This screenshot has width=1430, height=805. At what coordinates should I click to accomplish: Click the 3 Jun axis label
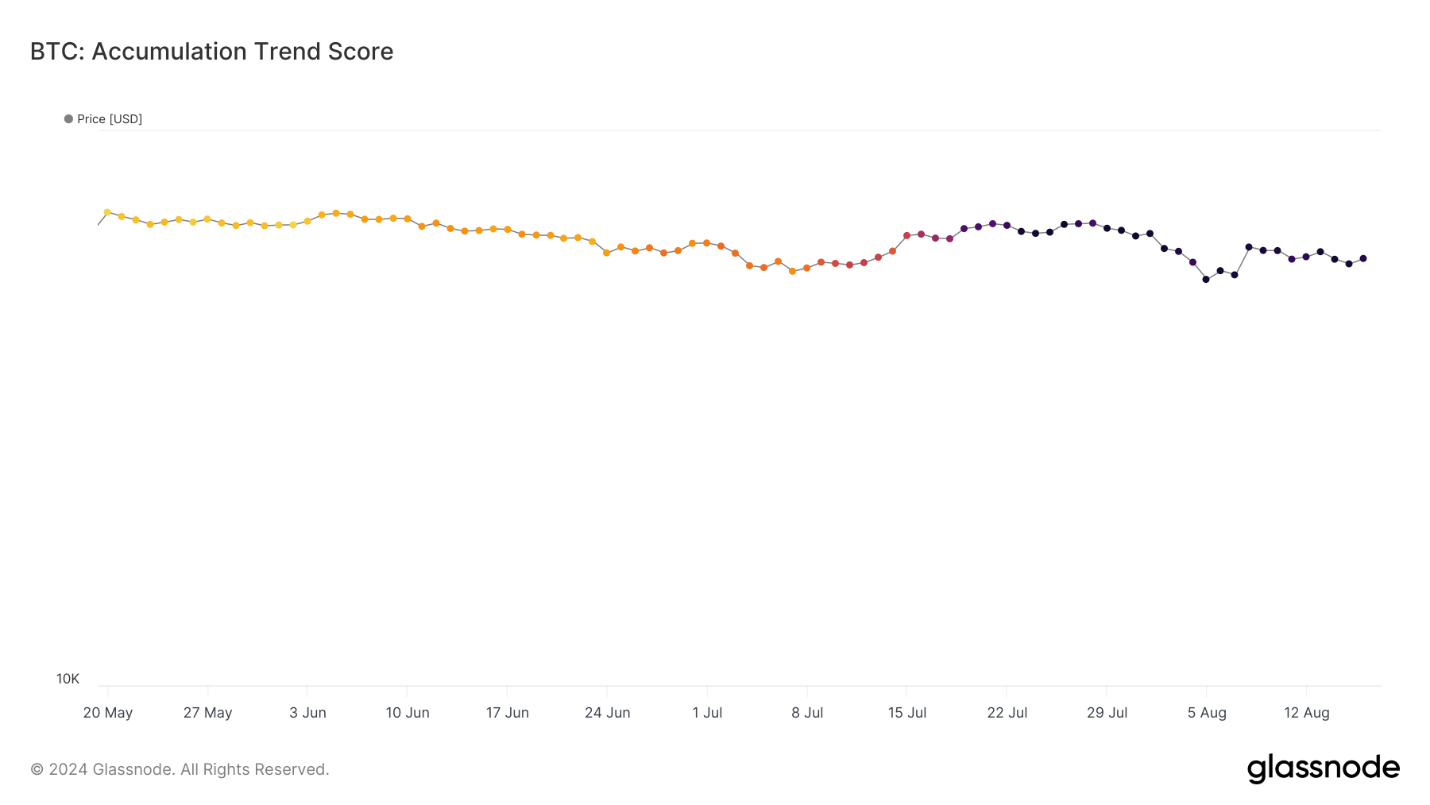[x=308, y=713]
